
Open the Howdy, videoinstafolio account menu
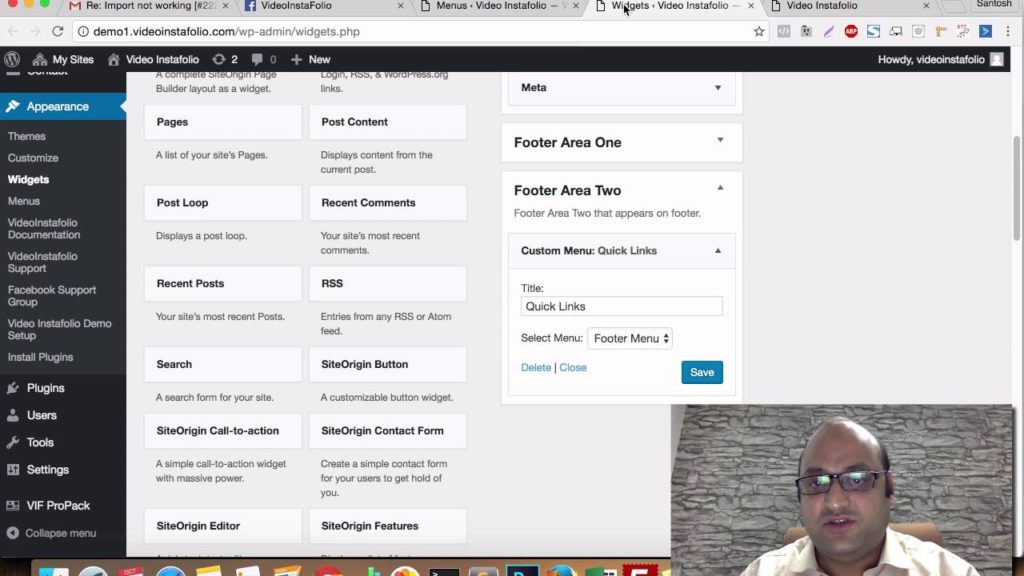coord(940,59)
